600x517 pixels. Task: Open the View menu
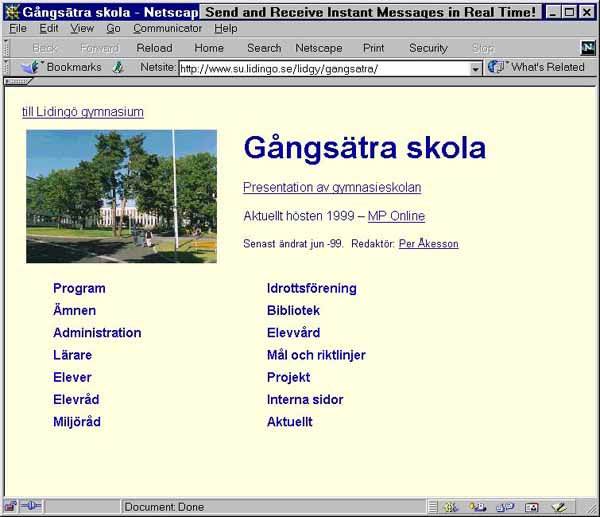[82, 29]
